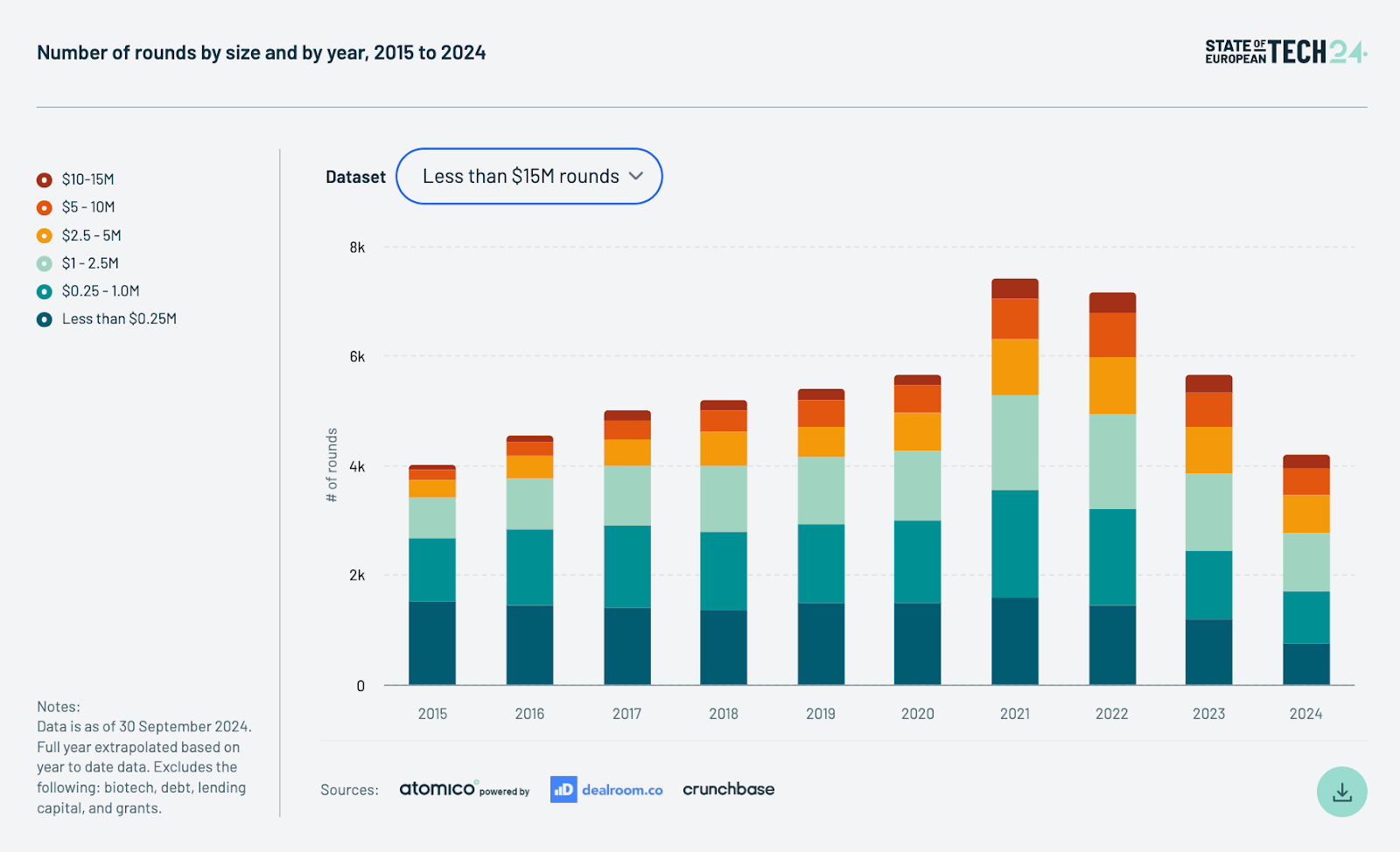Click the dealroom.co logo icon
This screenshot has width=1400, height=852.
click(563, 789)
